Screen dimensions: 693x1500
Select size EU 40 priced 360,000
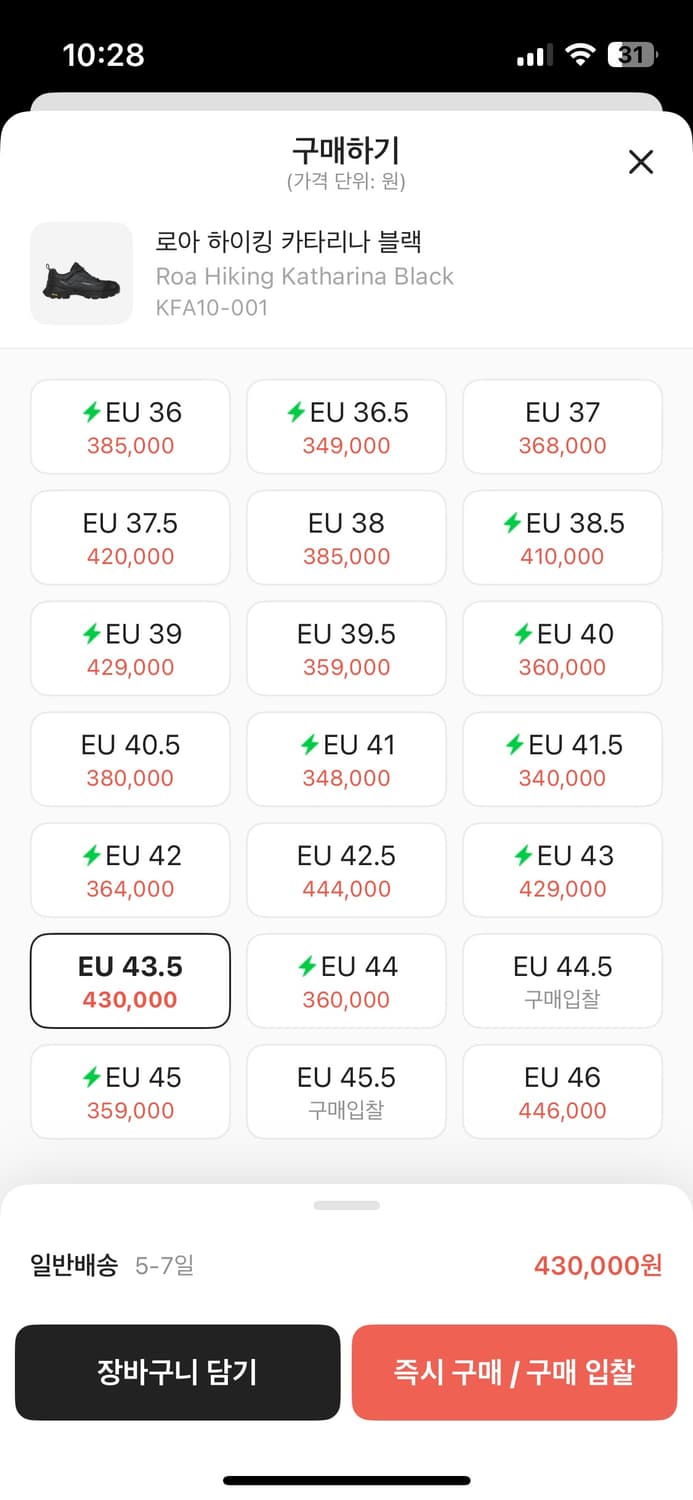(562, 648)
